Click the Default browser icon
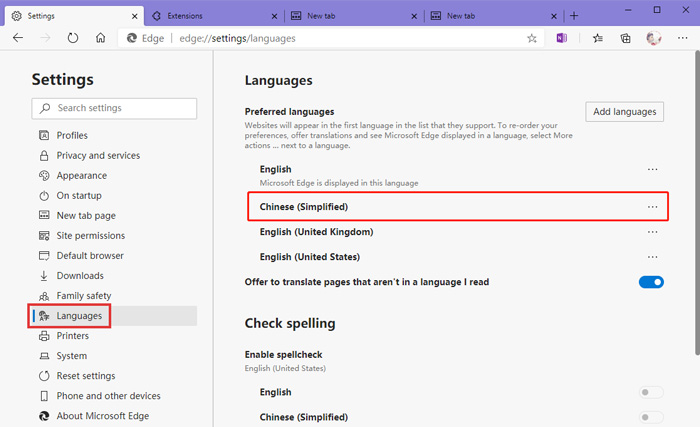Screen dimensions: 700x427 (44, 255)
